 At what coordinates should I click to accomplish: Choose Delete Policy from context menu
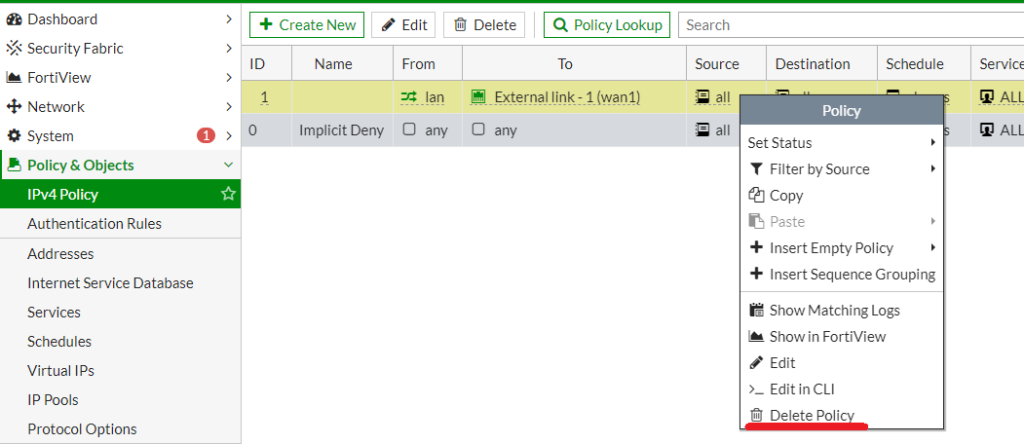pos(841,415)
